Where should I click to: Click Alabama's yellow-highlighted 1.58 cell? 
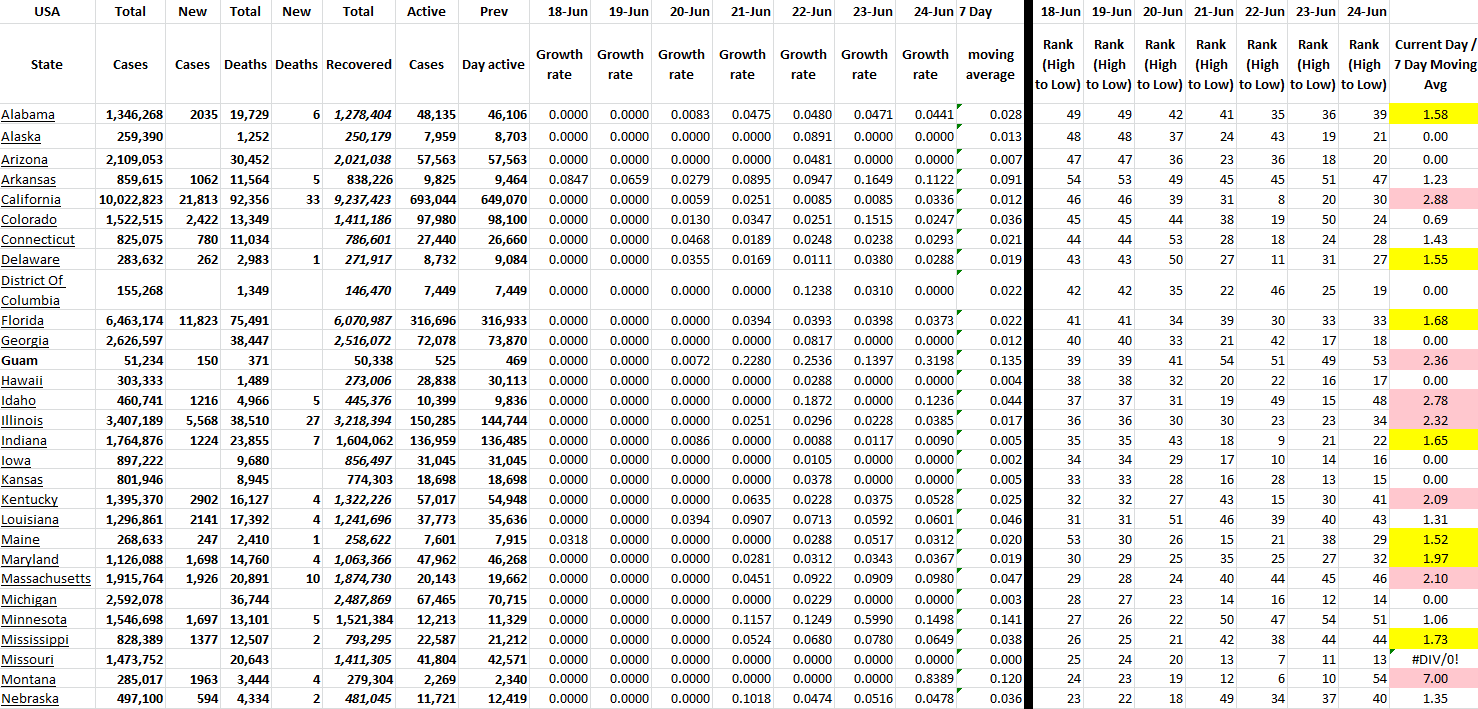pyautogui.click(x=1433, y=115)
